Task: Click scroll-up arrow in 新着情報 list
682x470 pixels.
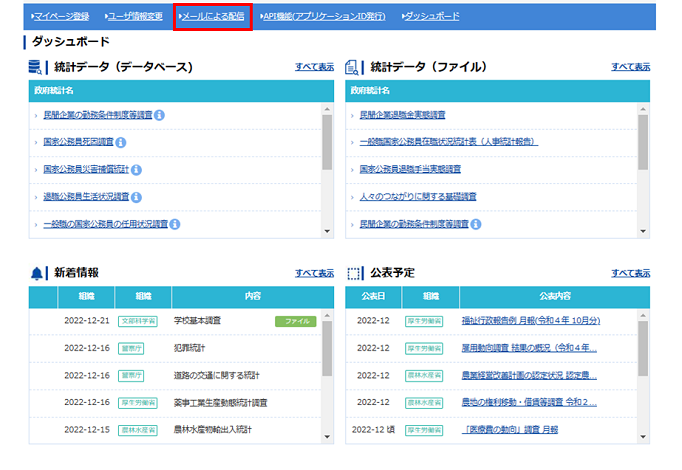Action: (327, 315)
